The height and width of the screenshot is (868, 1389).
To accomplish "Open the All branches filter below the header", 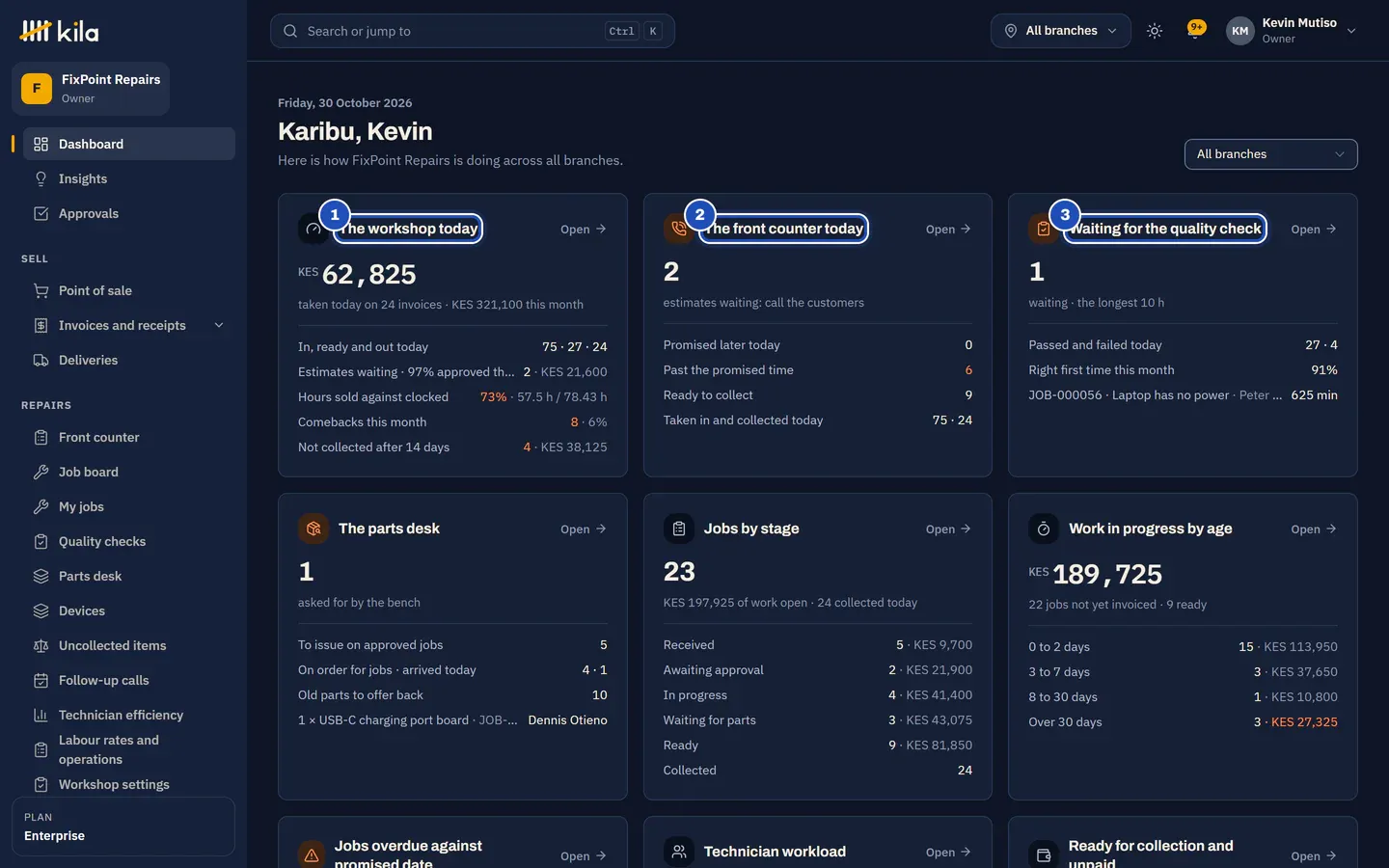I will 1271,154.
